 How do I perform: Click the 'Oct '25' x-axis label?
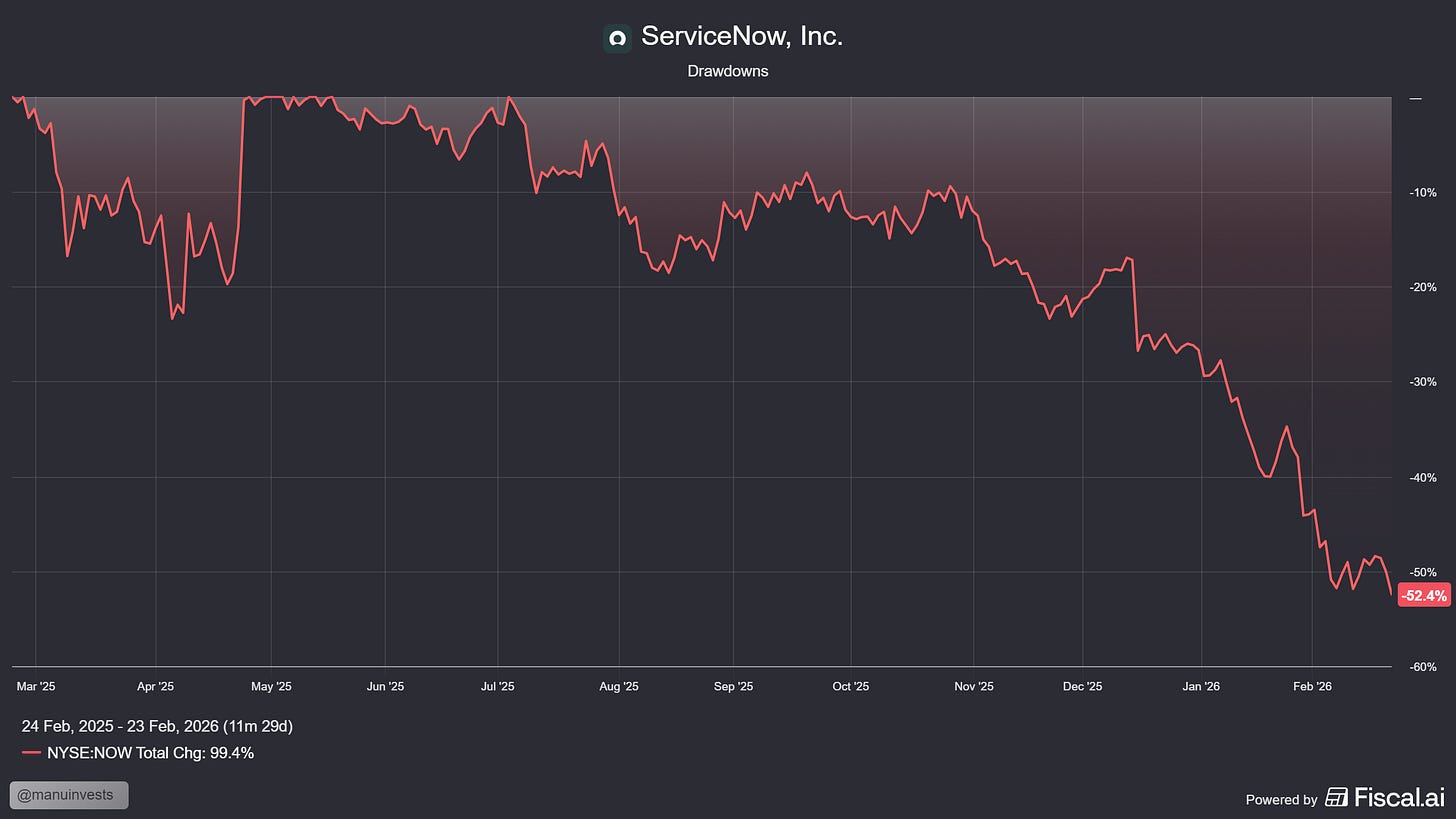coord(850,686)
